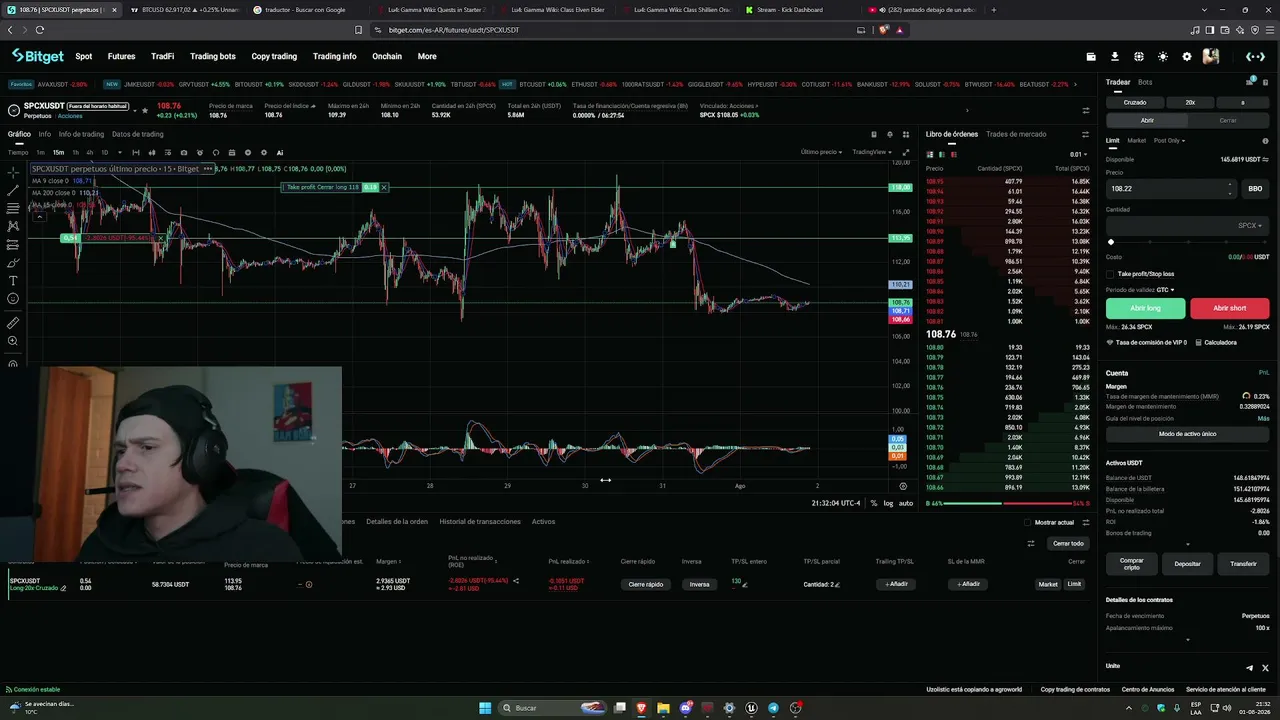Expand more timeframes dropdown arrow
The height and width of the screenshot is (720, 1280).
pyautogui.click(x=118, y=153)
